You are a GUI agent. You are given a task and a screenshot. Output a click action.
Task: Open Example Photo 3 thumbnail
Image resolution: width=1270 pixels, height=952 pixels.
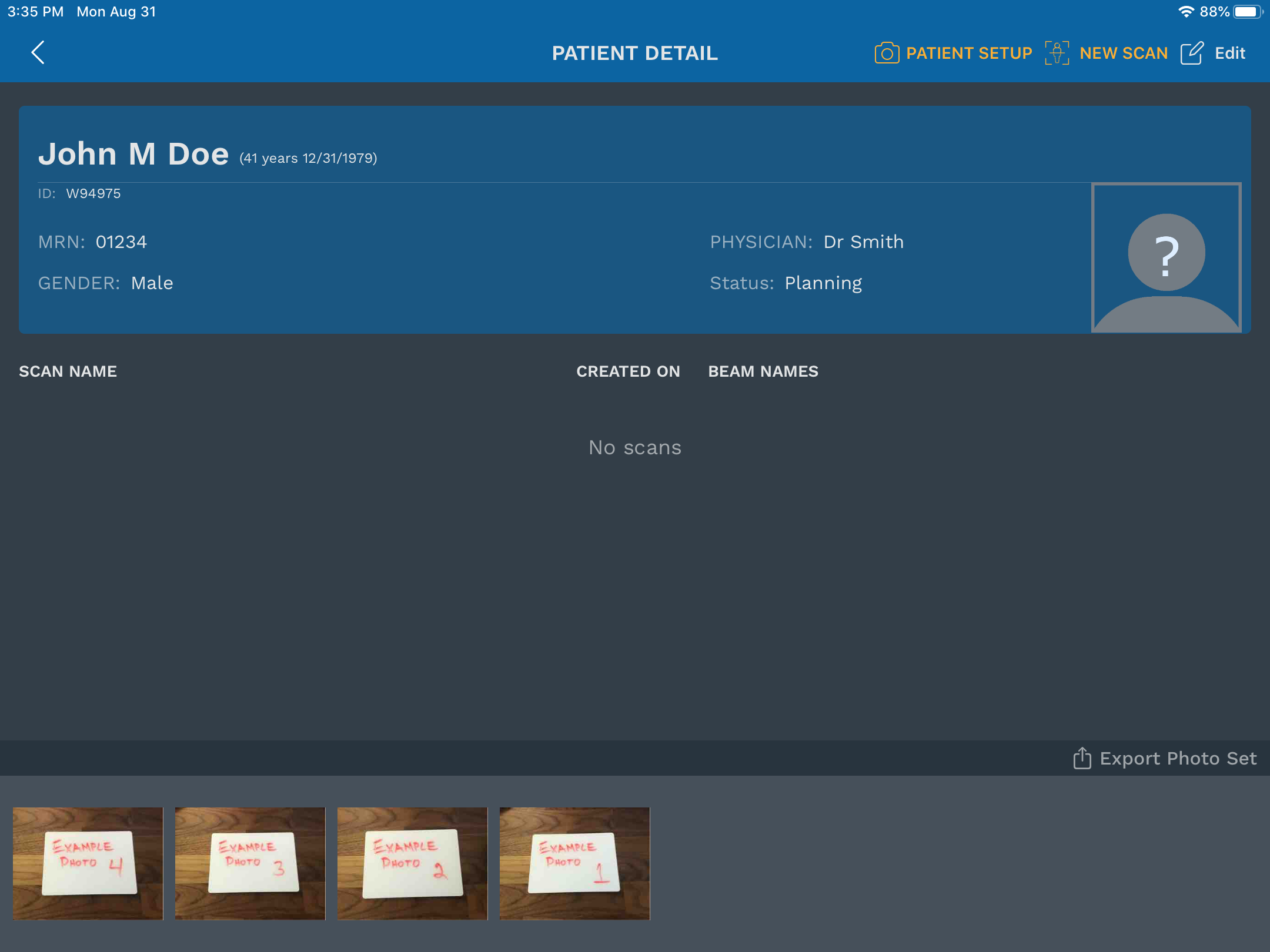[250, 863]
